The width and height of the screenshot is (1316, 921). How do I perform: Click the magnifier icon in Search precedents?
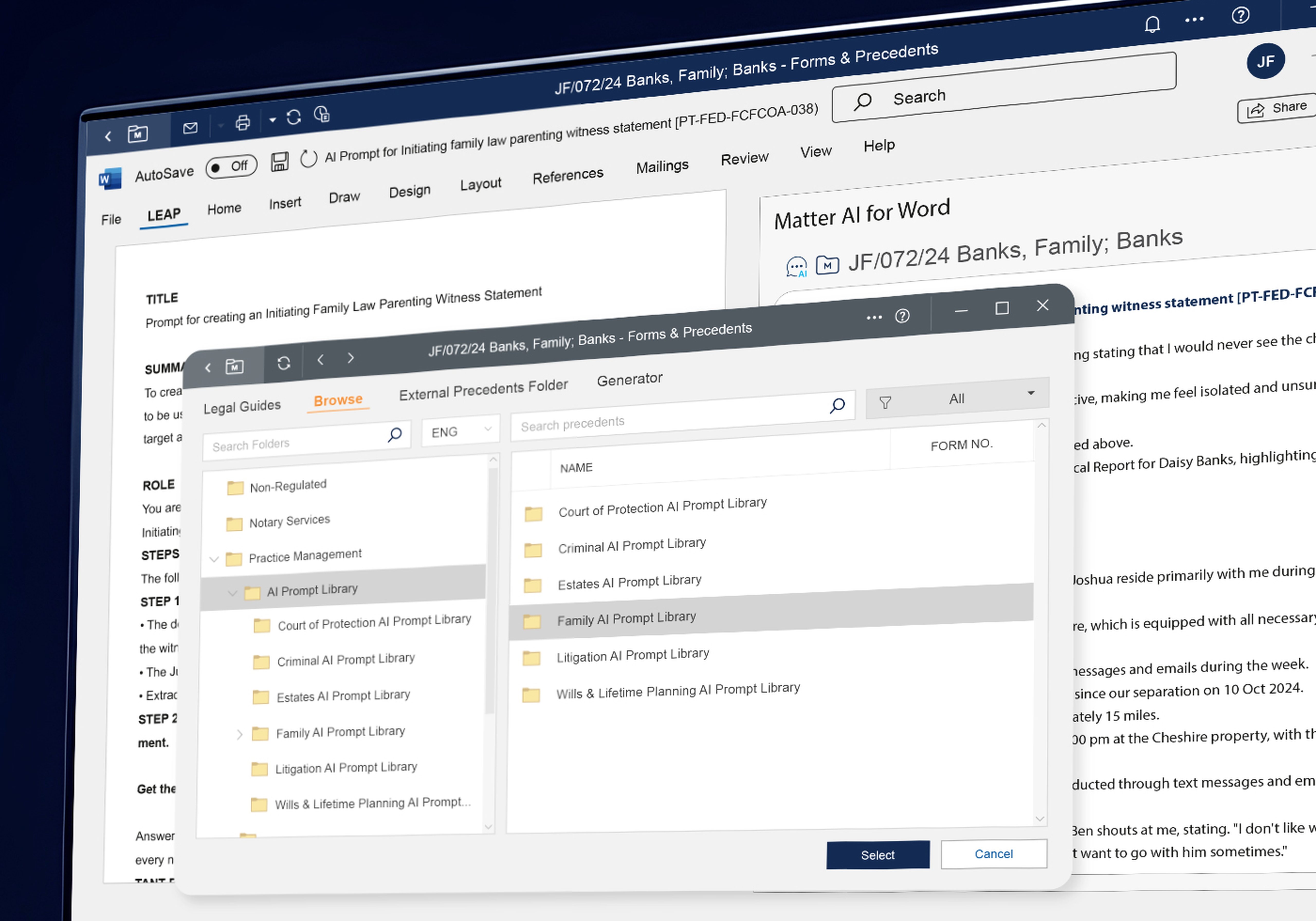(837, 406)
